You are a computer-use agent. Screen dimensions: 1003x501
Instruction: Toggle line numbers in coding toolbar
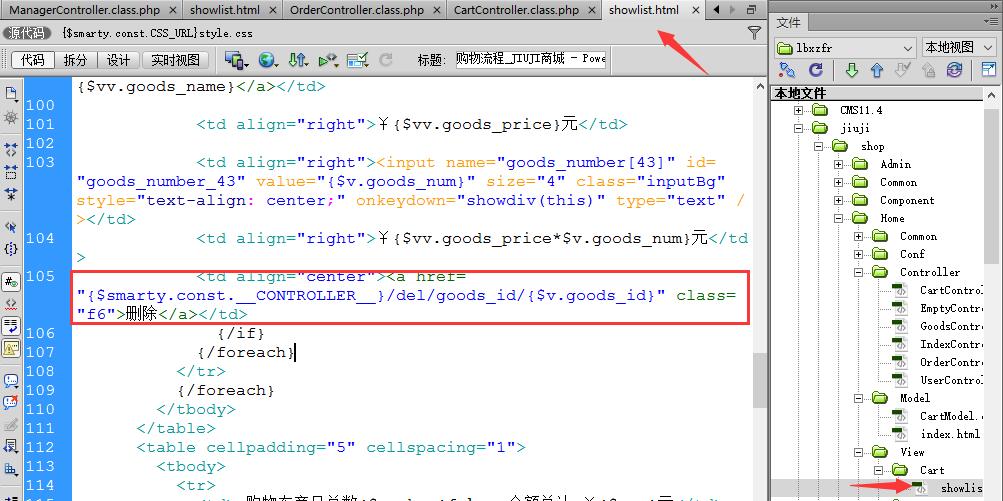click(x=11, y=282)
